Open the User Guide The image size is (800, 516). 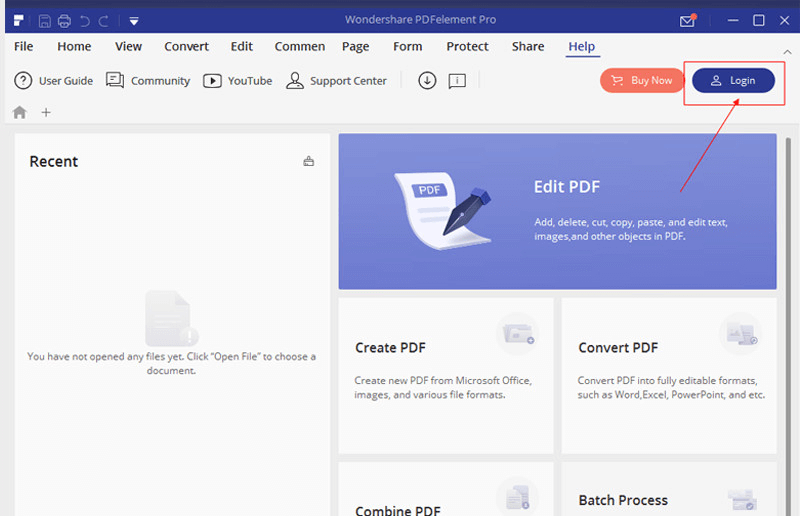click(54, 81)
